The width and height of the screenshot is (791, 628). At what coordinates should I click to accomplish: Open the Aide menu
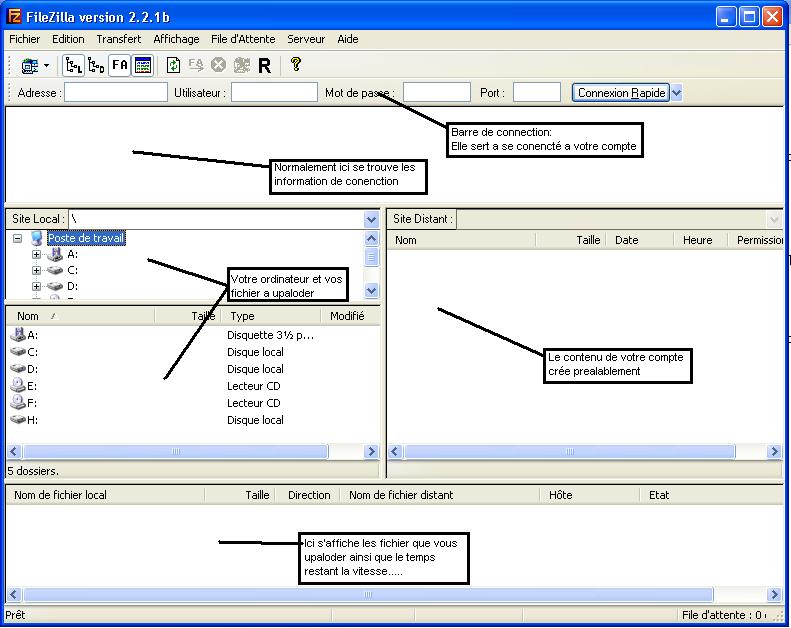point(348,39)
